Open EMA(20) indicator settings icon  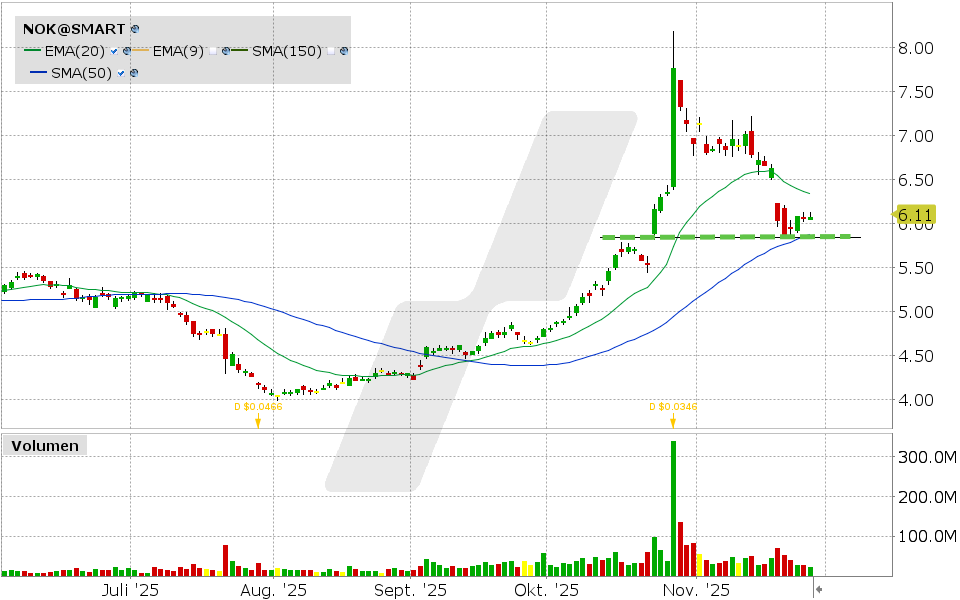click(x=127, y=50)
